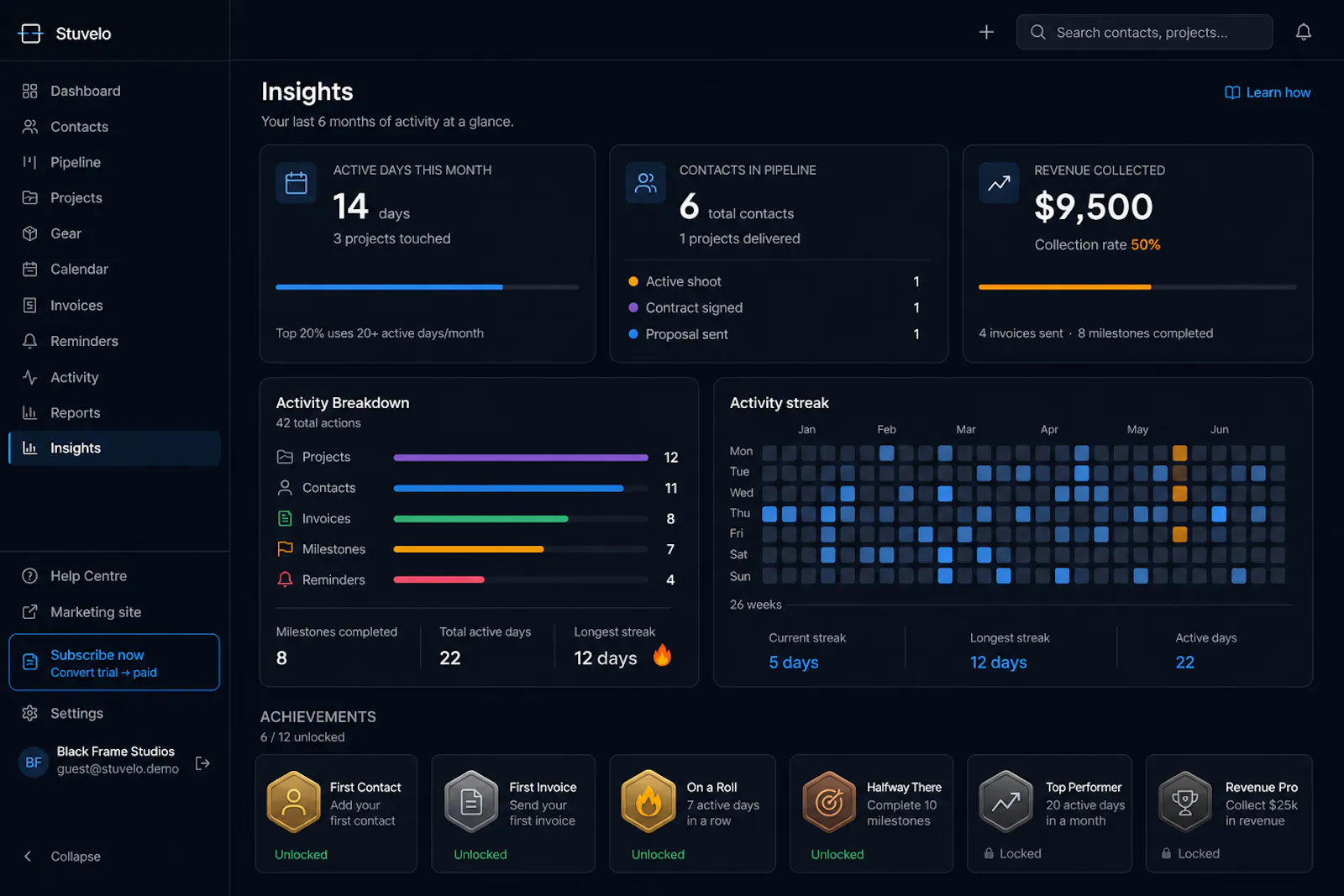
Task: Click the On a Roll flame badge
Action: point(648,801)
